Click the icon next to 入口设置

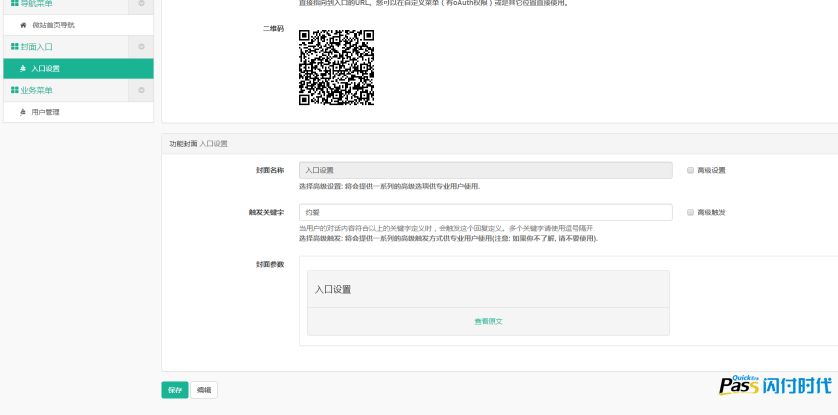point(23,69)
